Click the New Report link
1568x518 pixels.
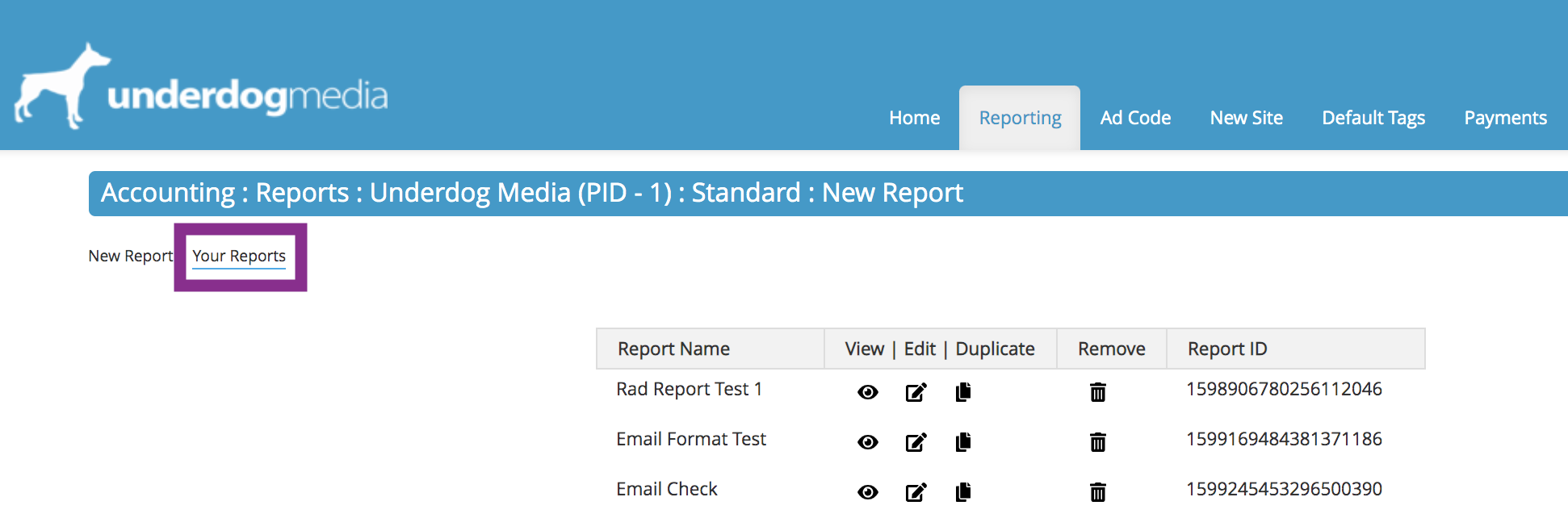(x=130, y=256)
